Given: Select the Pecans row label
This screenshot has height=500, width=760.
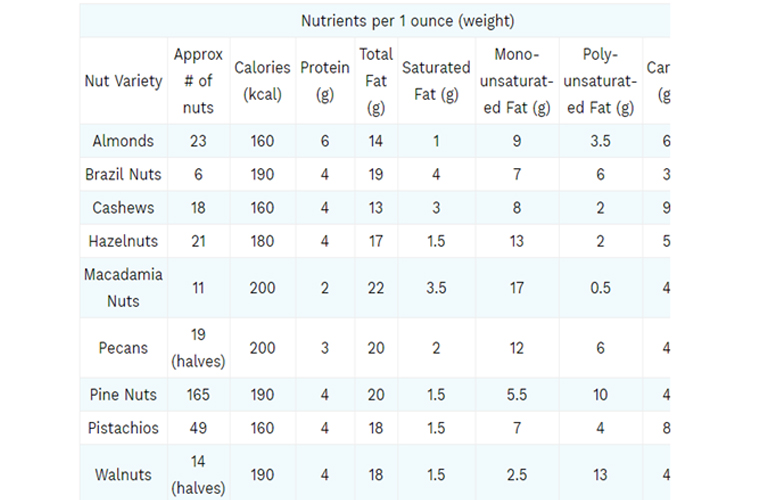Looking at the screenshot, I should pyautogui.click(x=123, y=348).
